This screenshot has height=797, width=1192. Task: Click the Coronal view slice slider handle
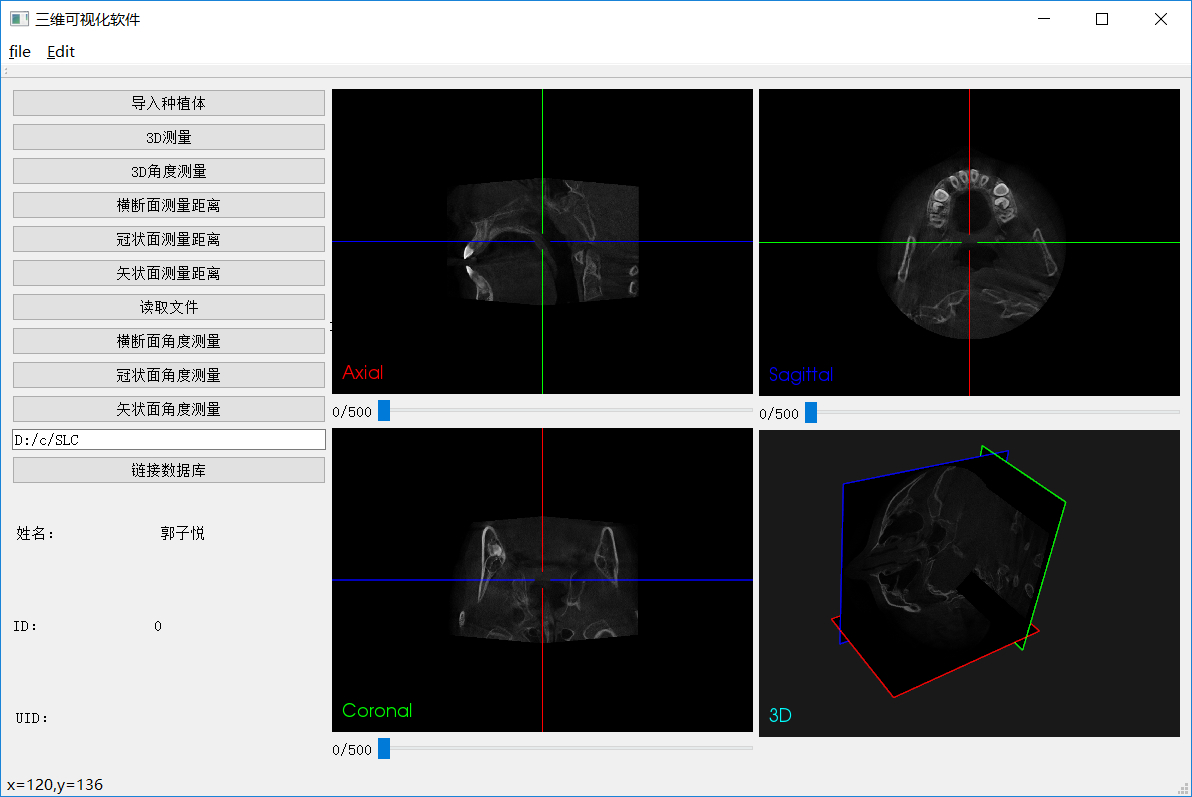point(384,748)
